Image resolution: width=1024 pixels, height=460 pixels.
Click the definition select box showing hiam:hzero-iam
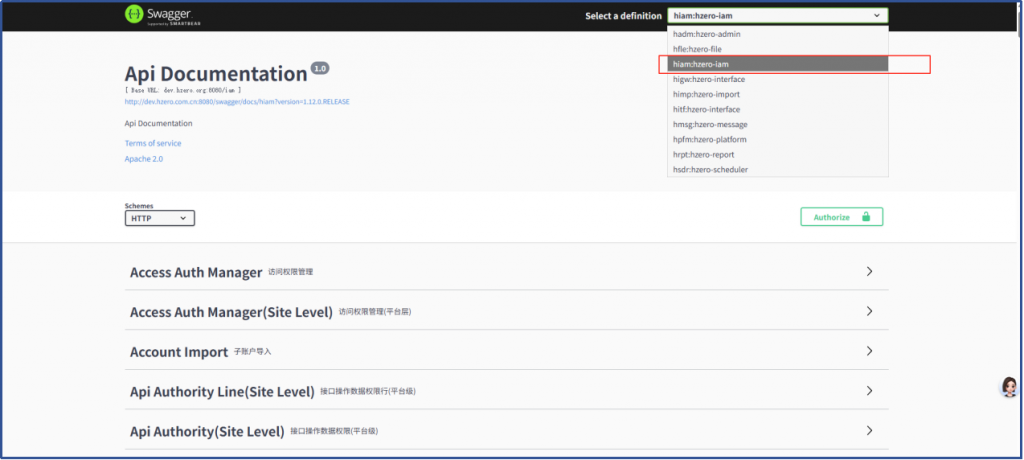tap(777, 16)
